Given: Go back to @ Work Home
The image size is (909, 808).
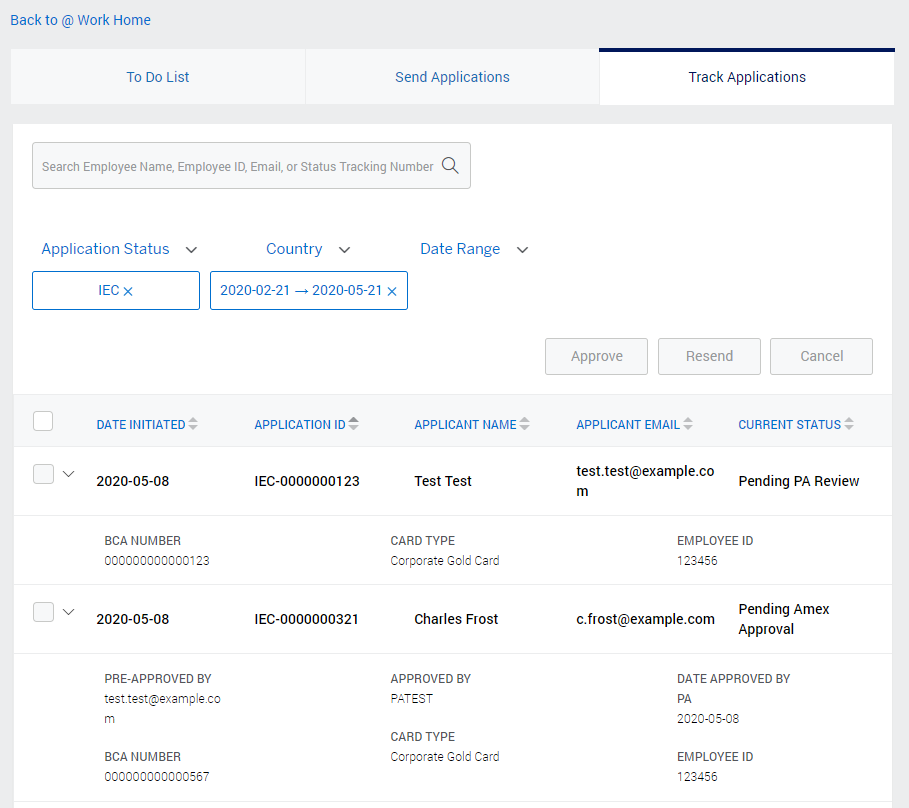Looking at the screenshot, I should pyautogui.click(x=80, y=20).
